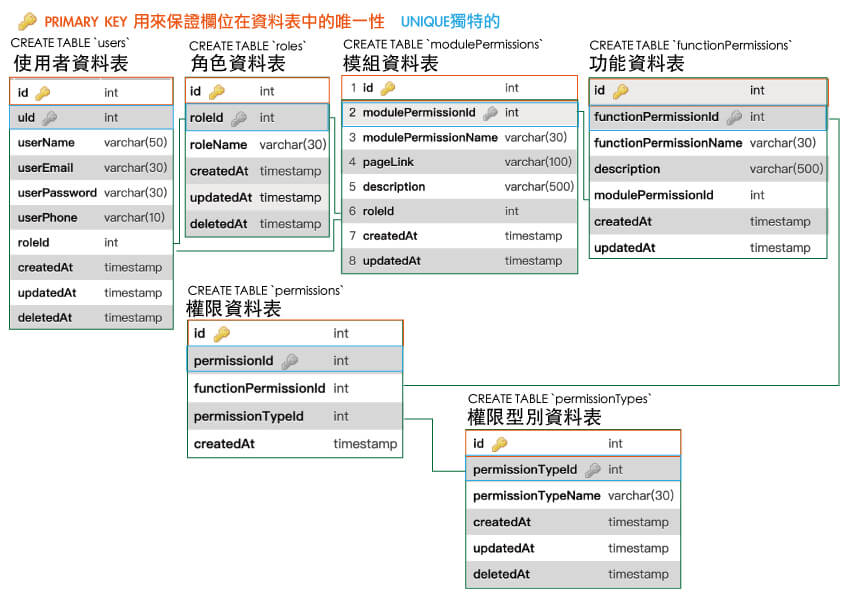This screenshot has width=842, height=595.
Task: Click the grey key icon next to uId
Action: pyautogui.click(x=49, y=118)
